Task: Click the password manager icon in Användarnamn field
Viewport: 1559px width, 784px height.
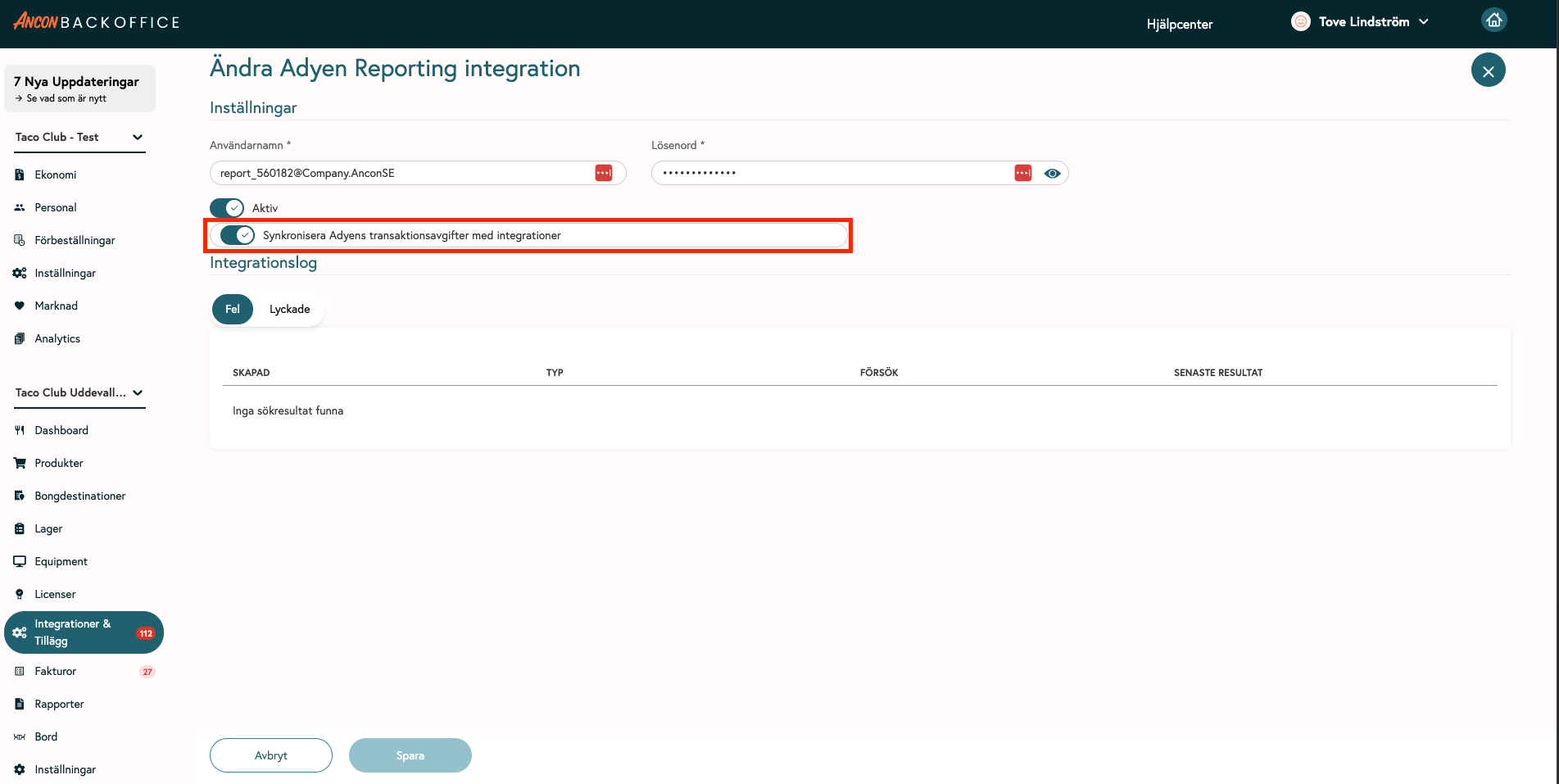Action: coord(604,173)
